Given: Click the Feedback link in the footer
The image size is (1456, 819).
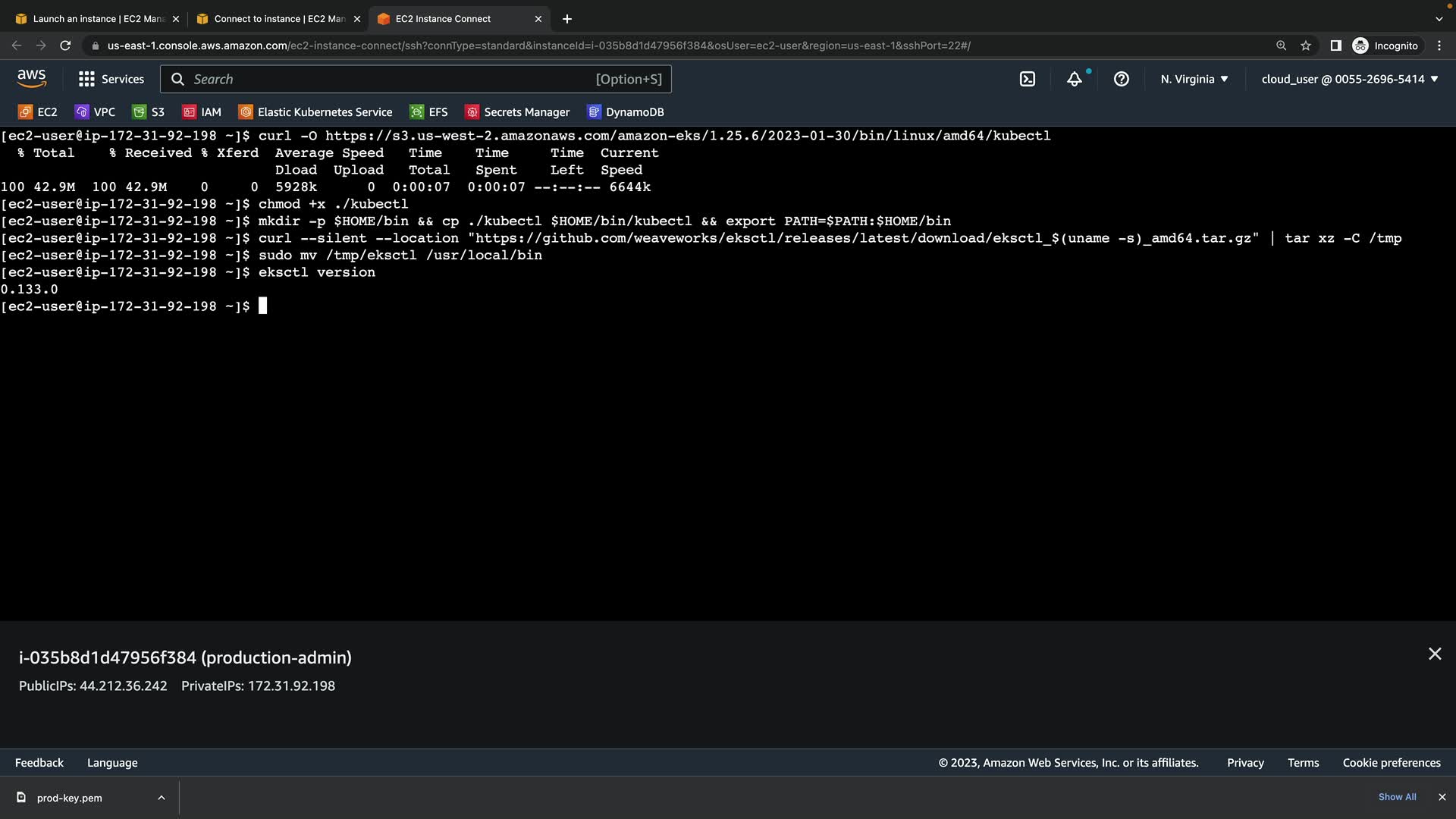Looking at the screenshot, I should (x=39, y=763).
